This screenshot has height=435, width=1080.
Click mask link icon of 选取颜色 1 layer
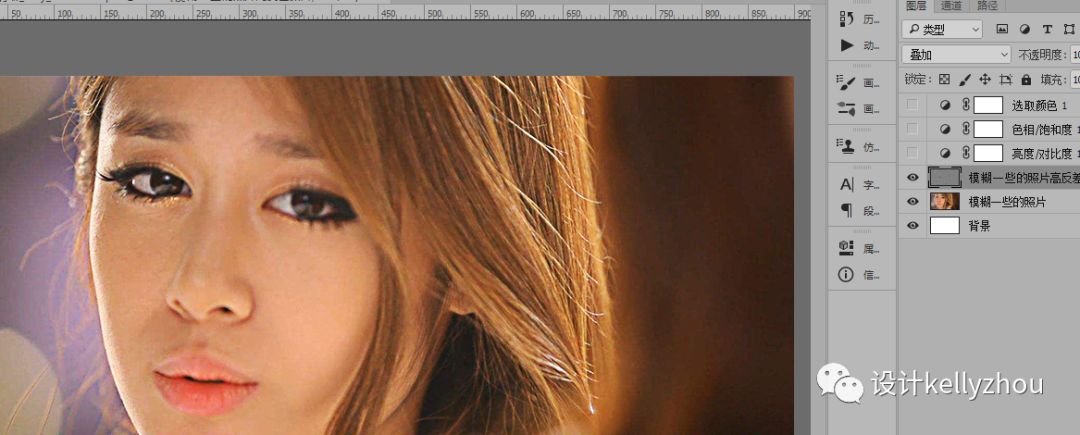966,105
